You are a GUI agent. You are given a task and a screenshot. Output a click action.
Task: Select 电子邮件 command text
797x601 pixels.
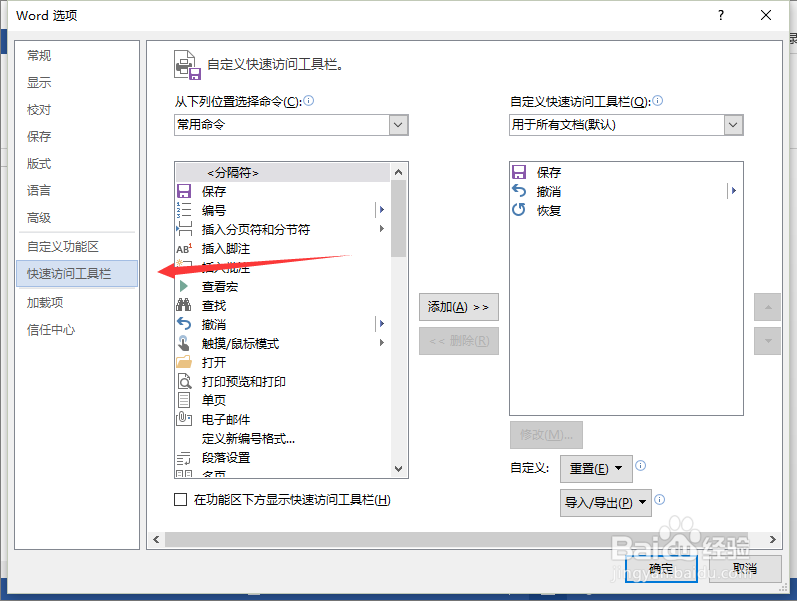coord(226,419)
